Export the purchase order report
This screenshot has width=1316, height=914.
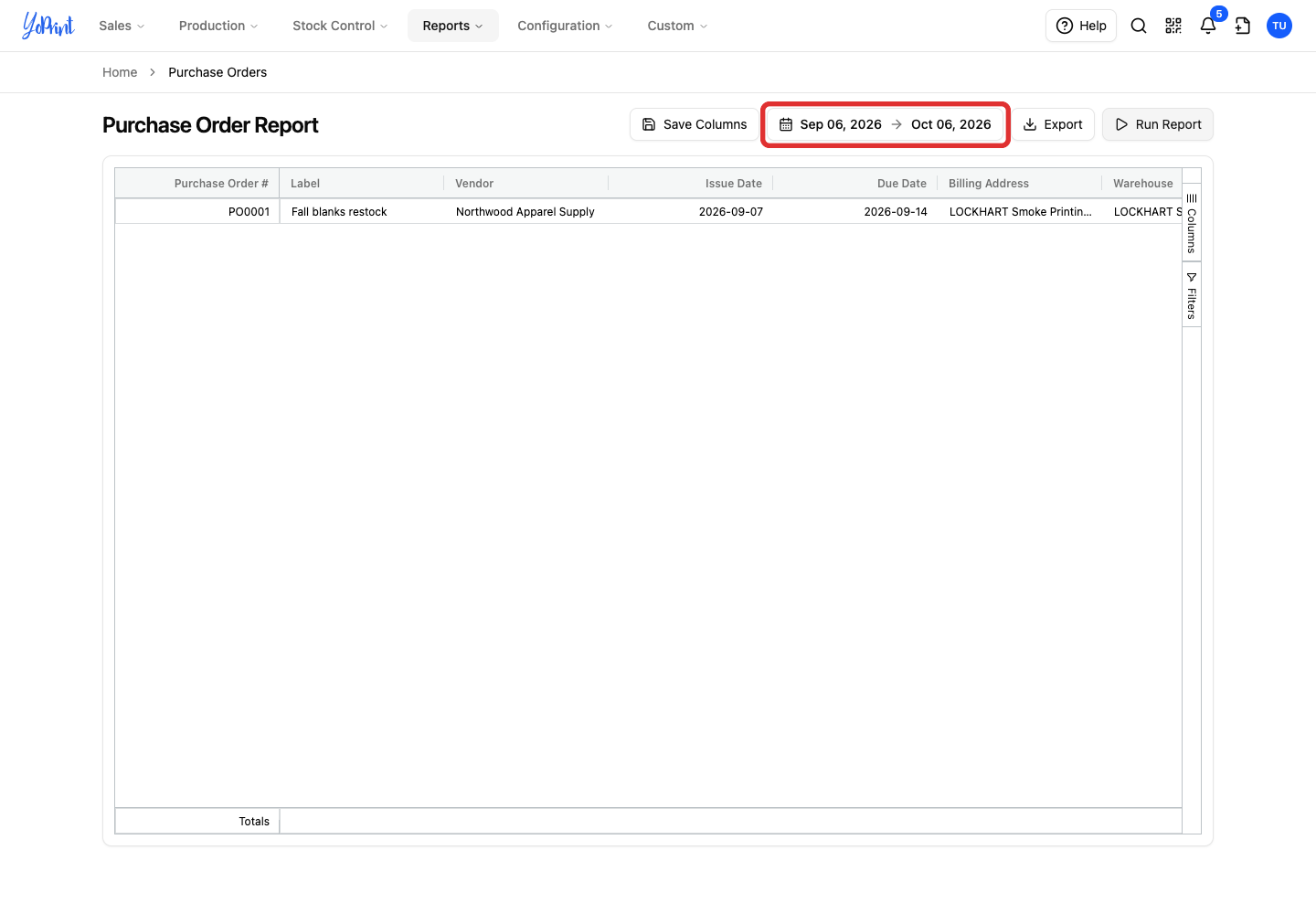click(x=1053, y=124)
